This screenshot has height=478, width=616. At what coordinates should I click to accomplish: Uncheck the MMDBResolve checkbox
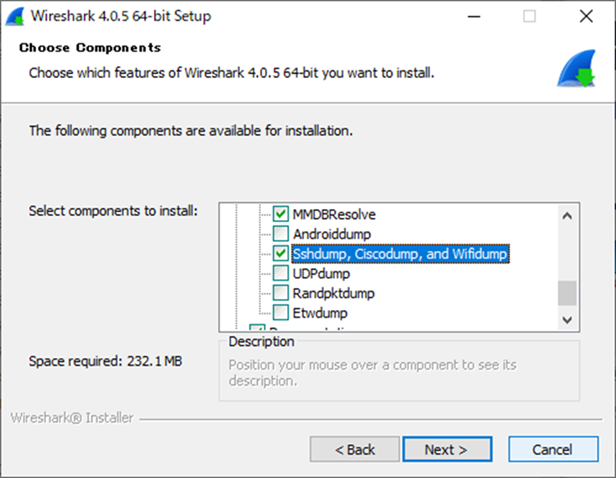coord(281,215)
